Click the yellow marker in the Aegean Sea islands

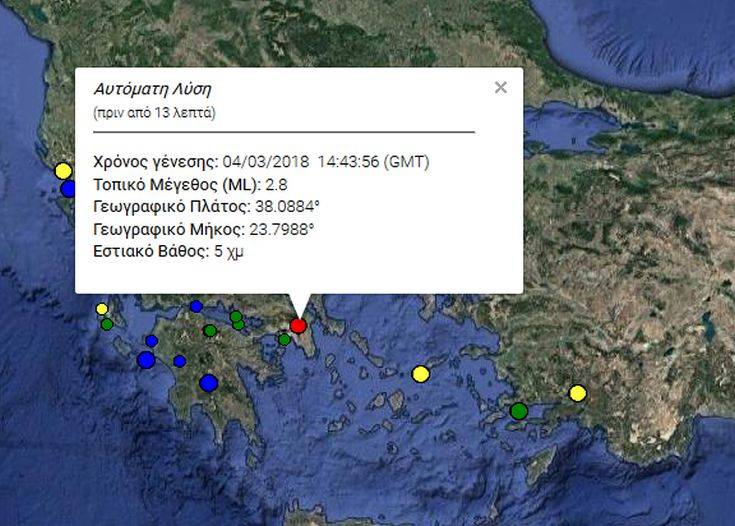421,374
